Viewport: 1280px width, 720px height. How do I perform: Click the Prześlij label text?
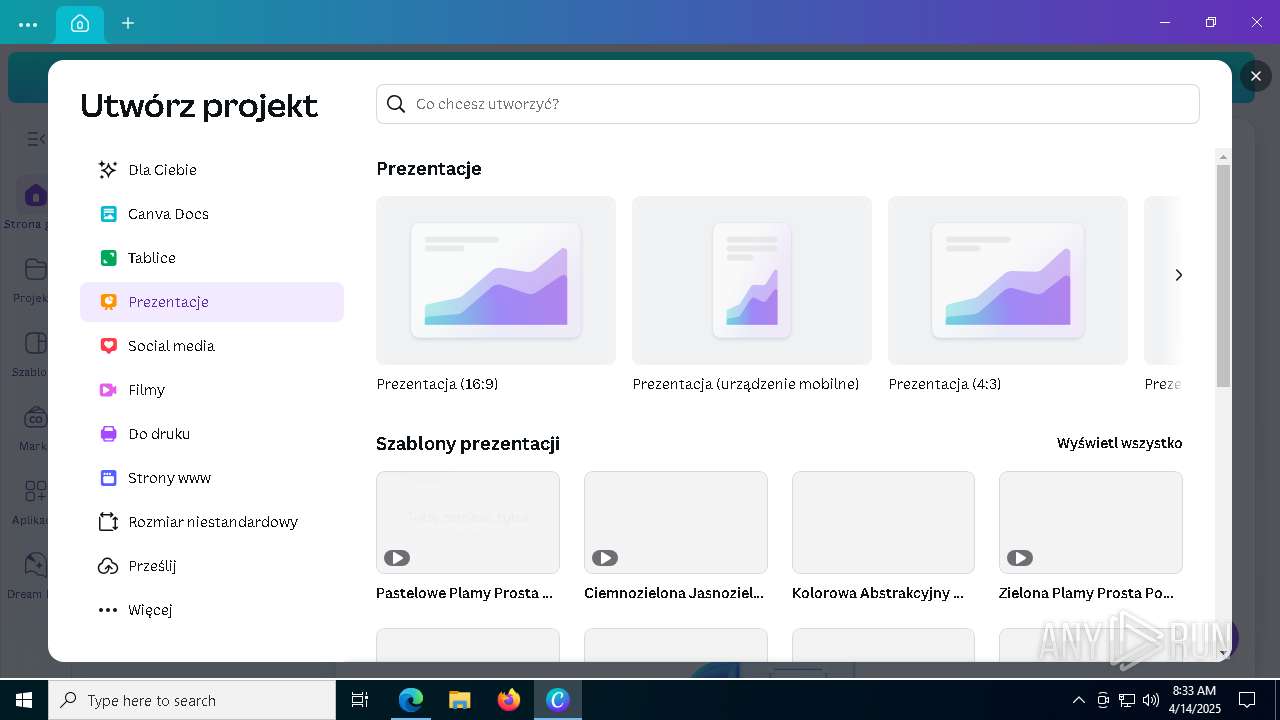152,566
